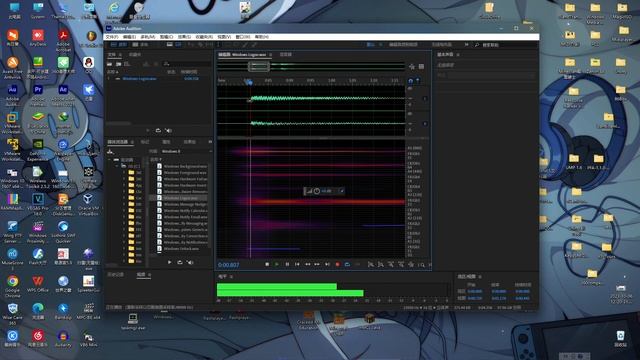Image resolution: width=640 pixels, height=360 pixels.
Task: Open WPS Office desktop shortcut
Action: (38, 284)
